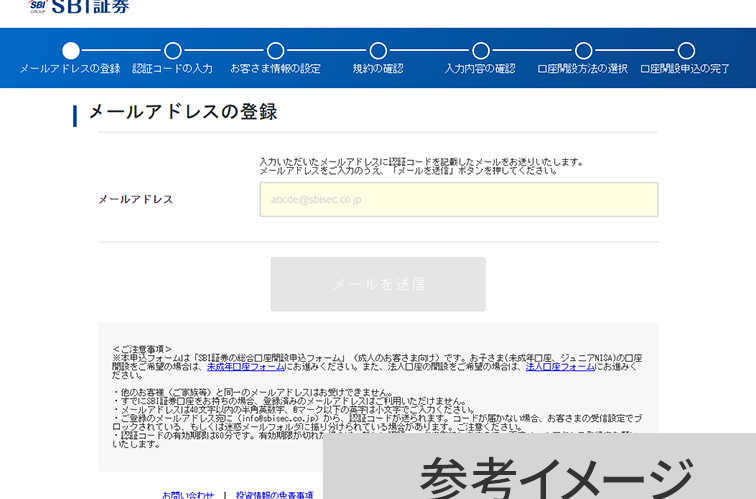Click the 口座開設申込の完了 step circle
This screenshot has width=756, height=499.
[686, 51]
